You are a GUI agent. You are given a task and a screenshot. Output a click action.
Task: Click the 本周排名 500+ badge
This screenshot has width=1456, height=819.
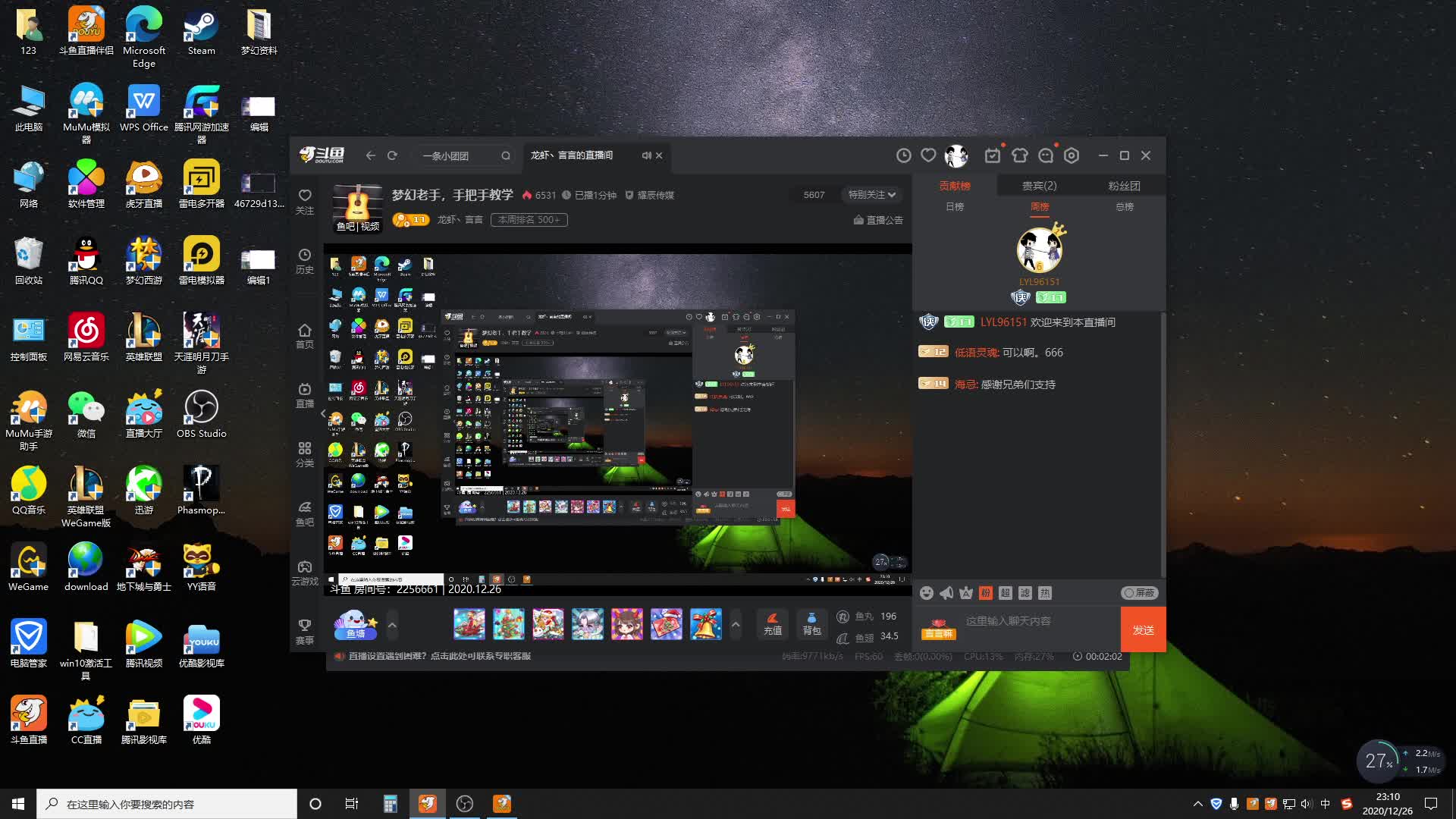pos(529,220)
